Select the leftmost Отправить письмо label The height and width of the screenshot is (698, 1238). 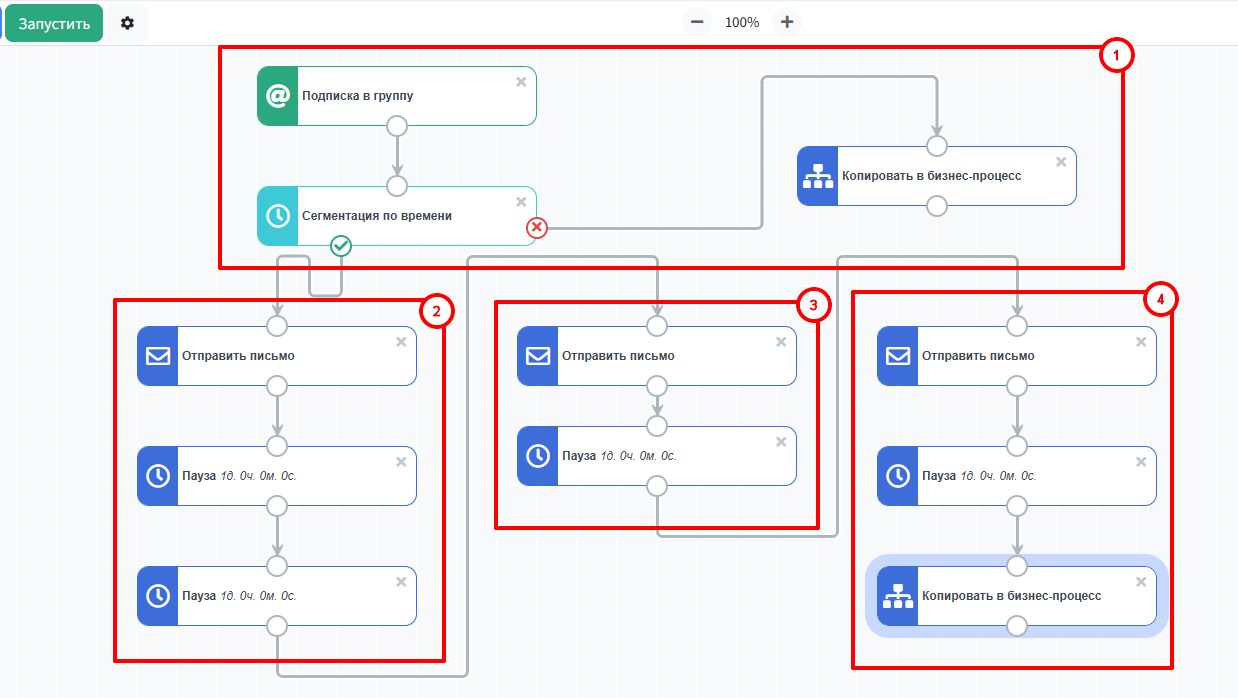(238, 356)
